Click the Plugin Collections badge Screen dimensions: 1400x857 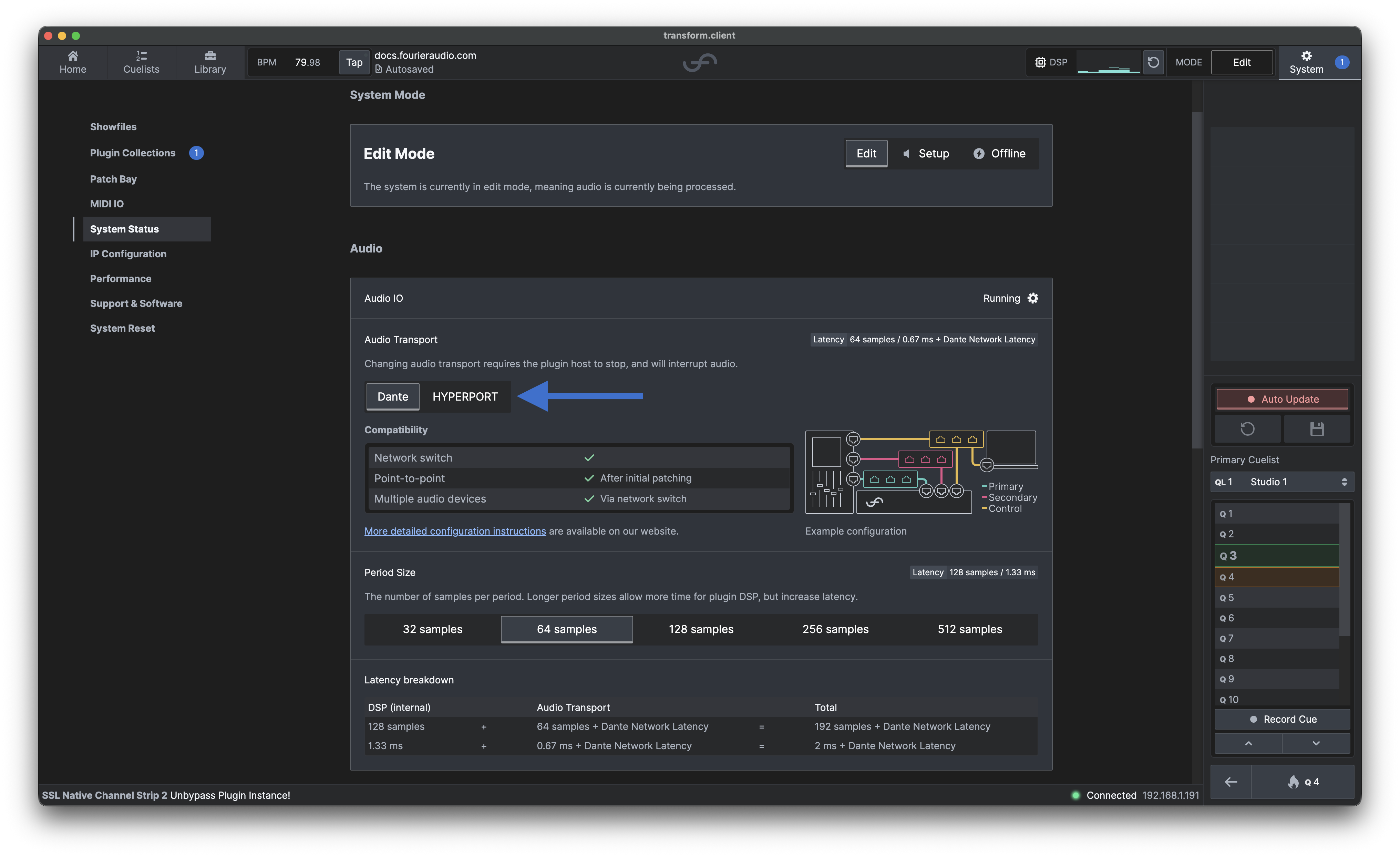[x=196, y=152]
